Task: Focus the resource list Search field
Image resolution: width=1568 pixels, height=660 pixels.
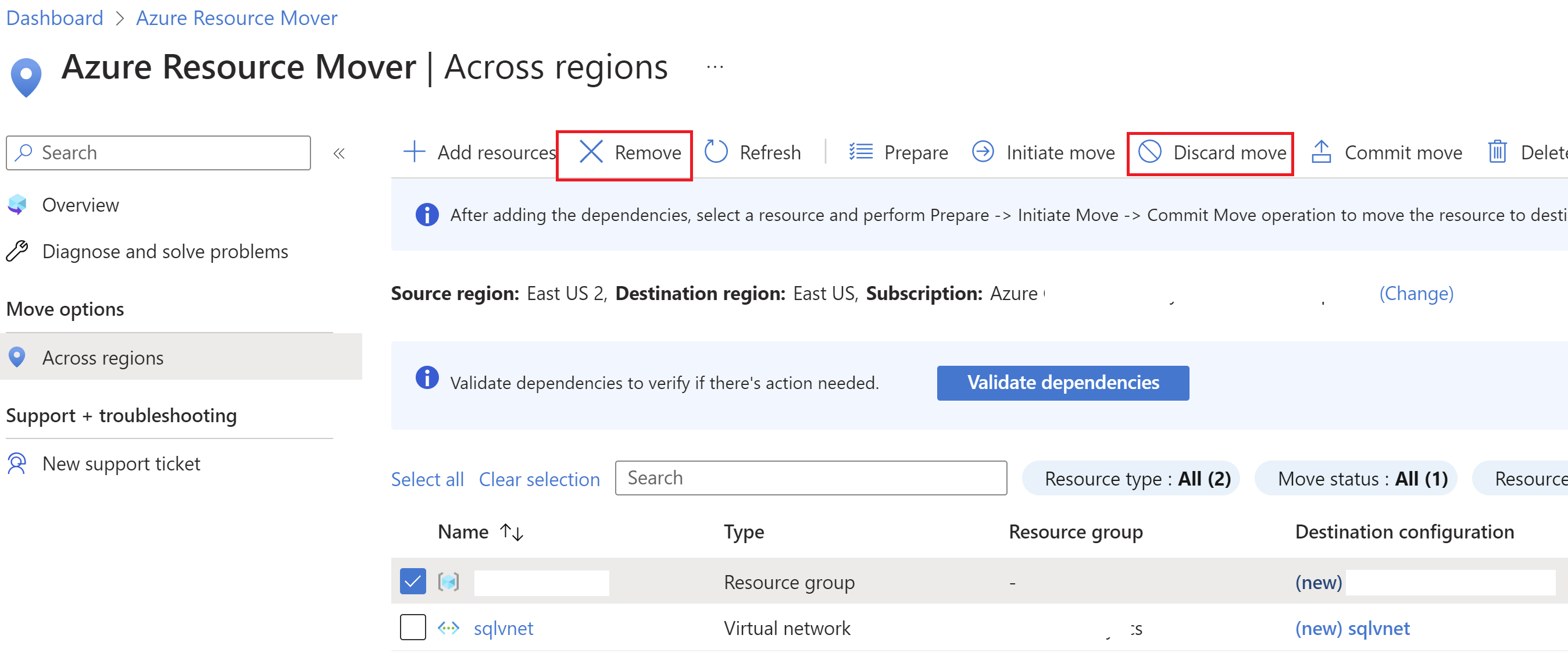Action: pyautogui.click(x=810, y=478)
